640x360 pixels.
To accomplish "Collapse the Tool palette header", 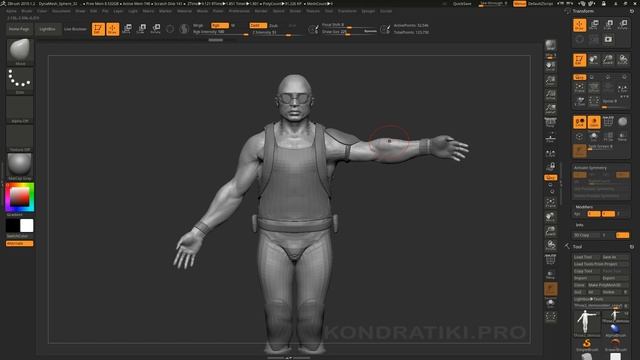I will click(577, 247).
